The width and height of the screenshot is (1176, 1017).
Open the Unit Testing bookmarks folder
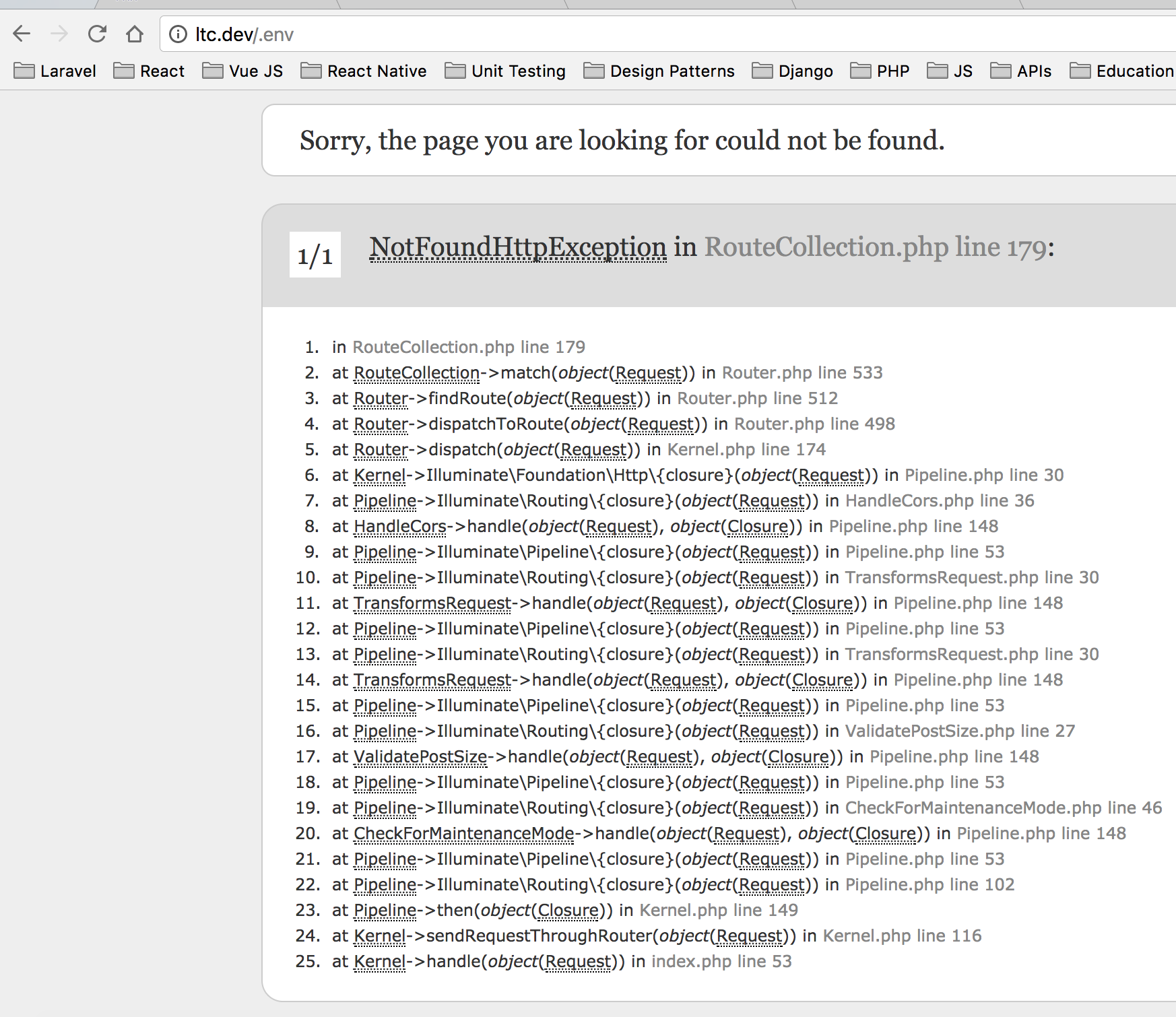point(505,71)
